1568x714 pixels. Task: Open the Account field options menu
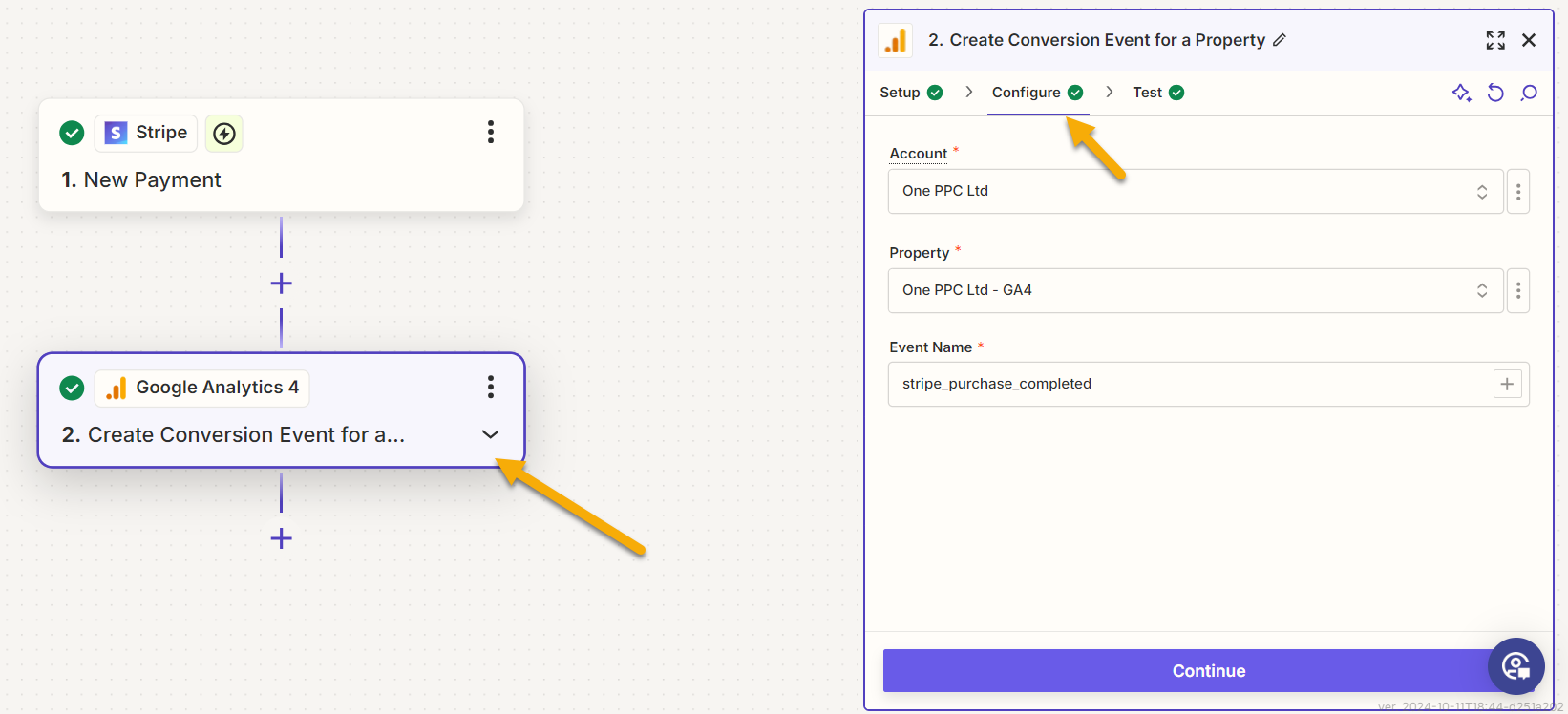[1518, 191]
